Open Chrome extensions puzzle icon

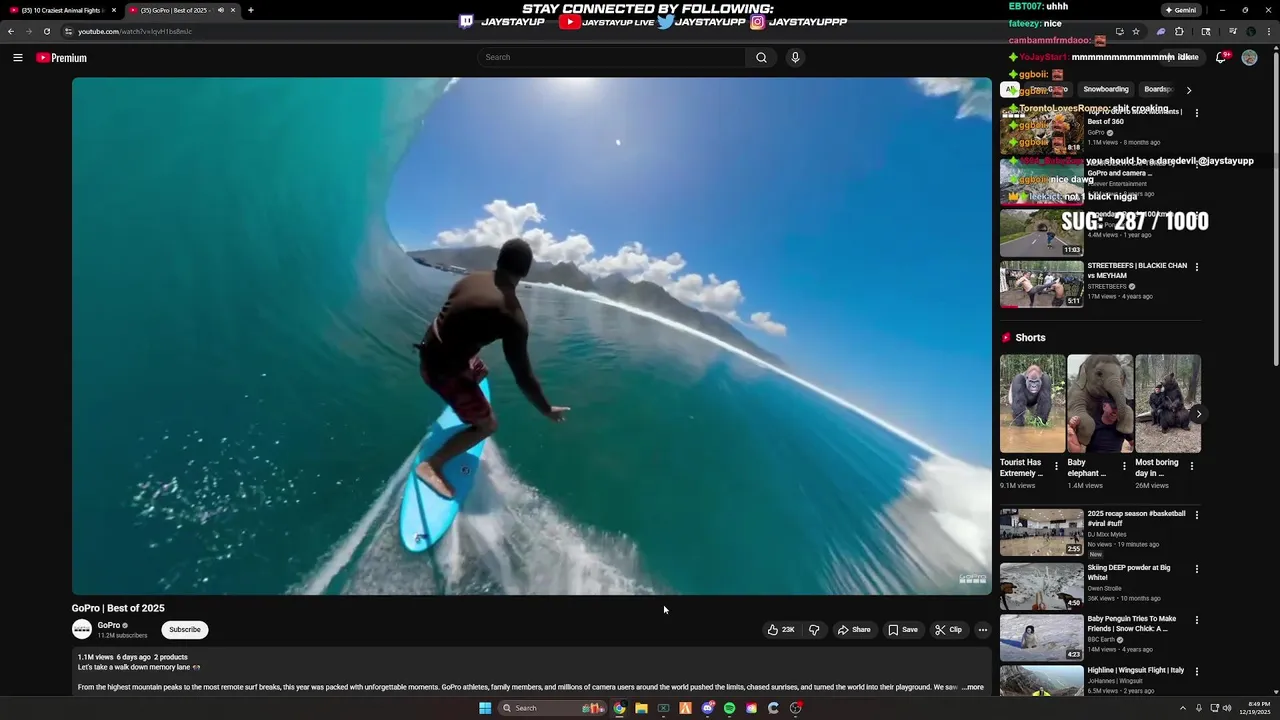pyautogui.click(x=1179, y=31)
